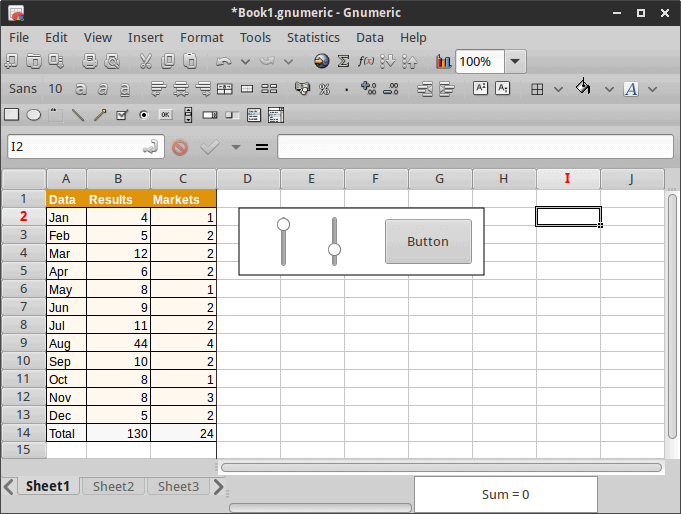The image size is (681, 514).
Task: Click the Copy icon
Action: click(x=168, y=61)
